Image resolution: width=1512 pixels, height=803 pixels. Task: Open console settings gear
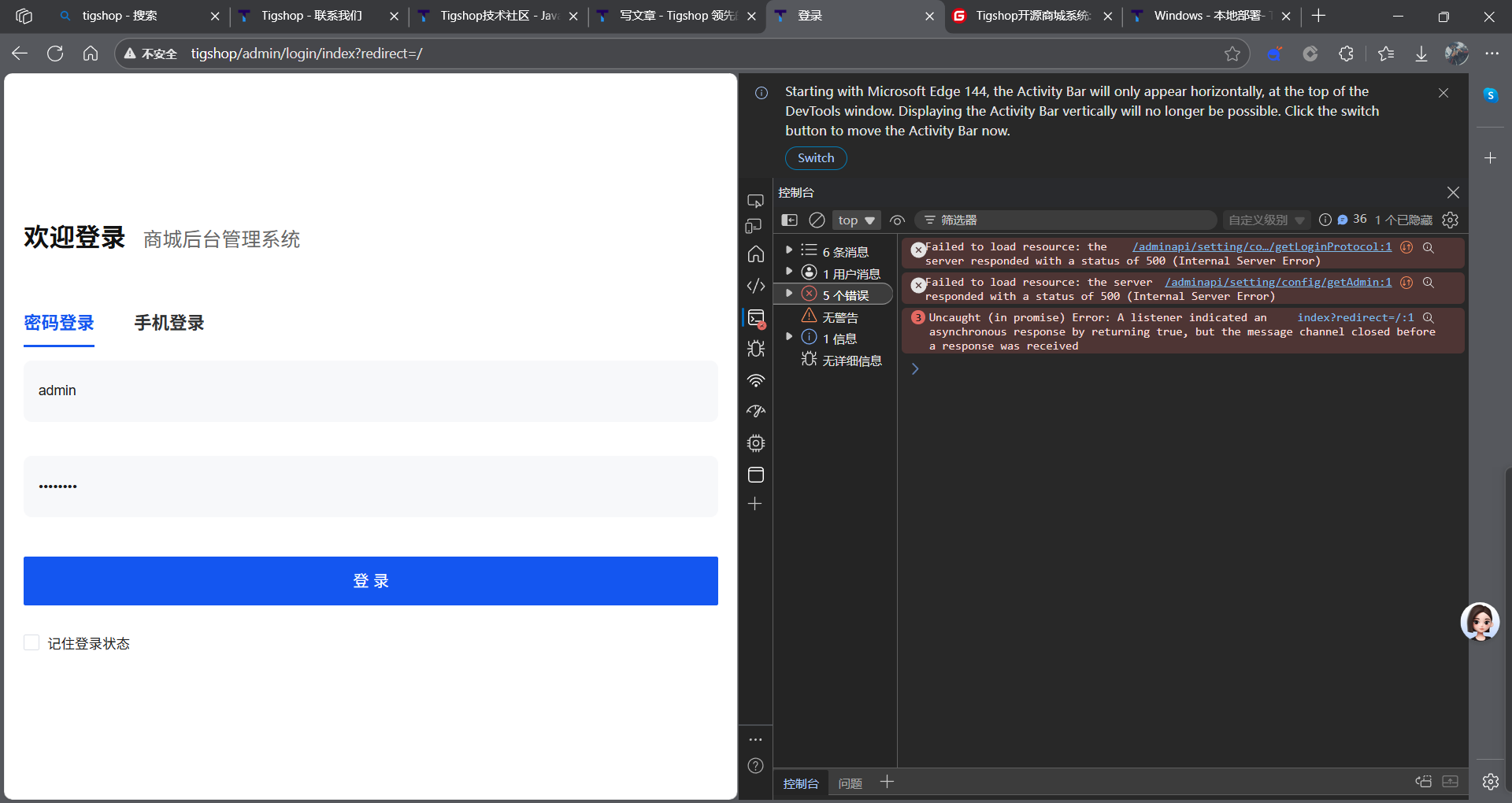(1451, 220)
